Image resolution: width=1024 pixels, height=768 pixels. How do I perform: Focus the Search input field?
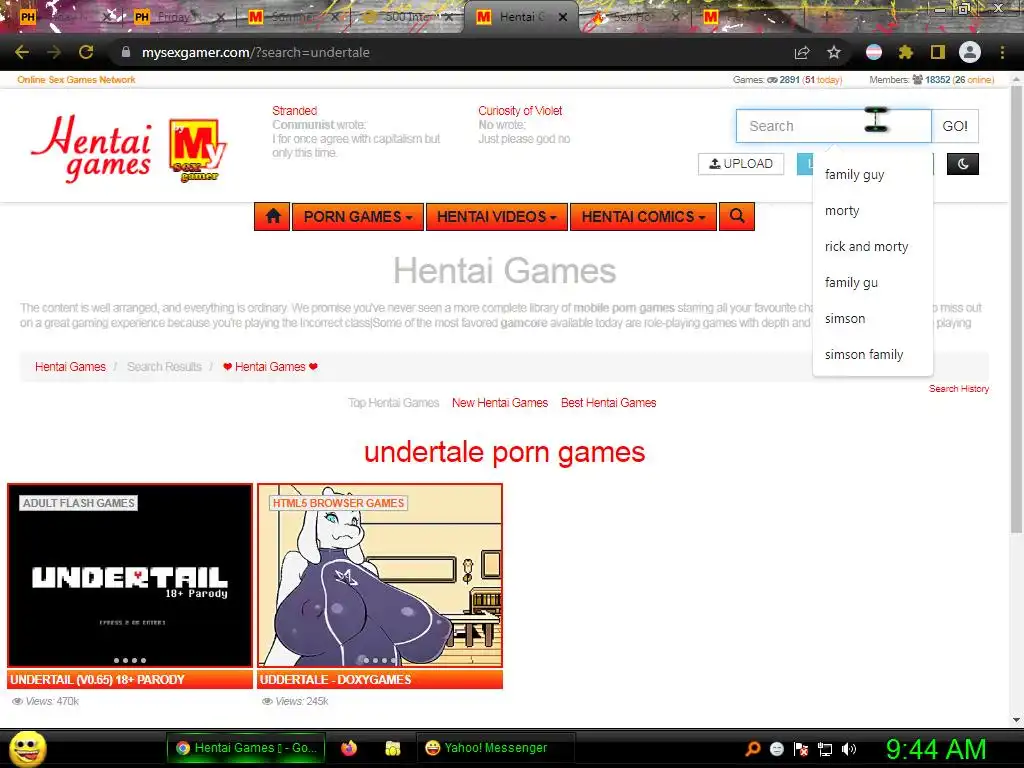click(x=833, y=126)
